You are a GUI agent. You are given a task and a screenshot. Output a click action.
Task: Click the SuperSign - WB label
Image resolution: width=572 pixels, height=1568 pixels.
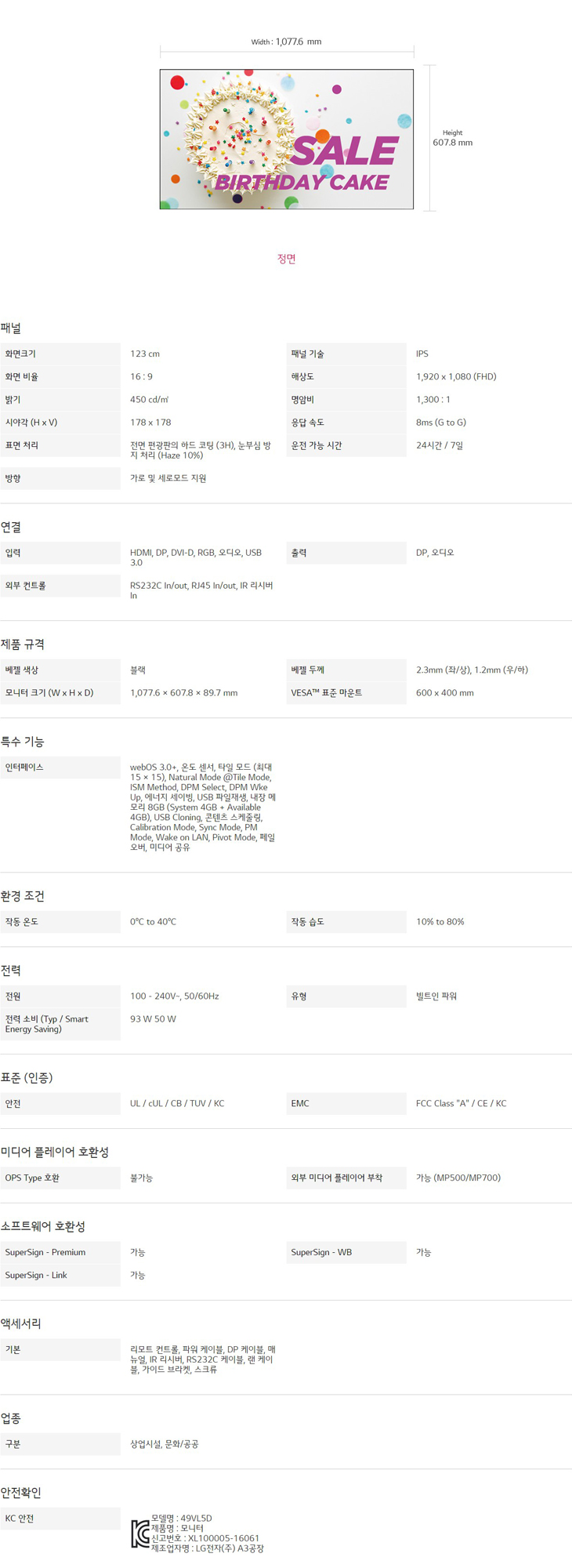(321, 1252)
